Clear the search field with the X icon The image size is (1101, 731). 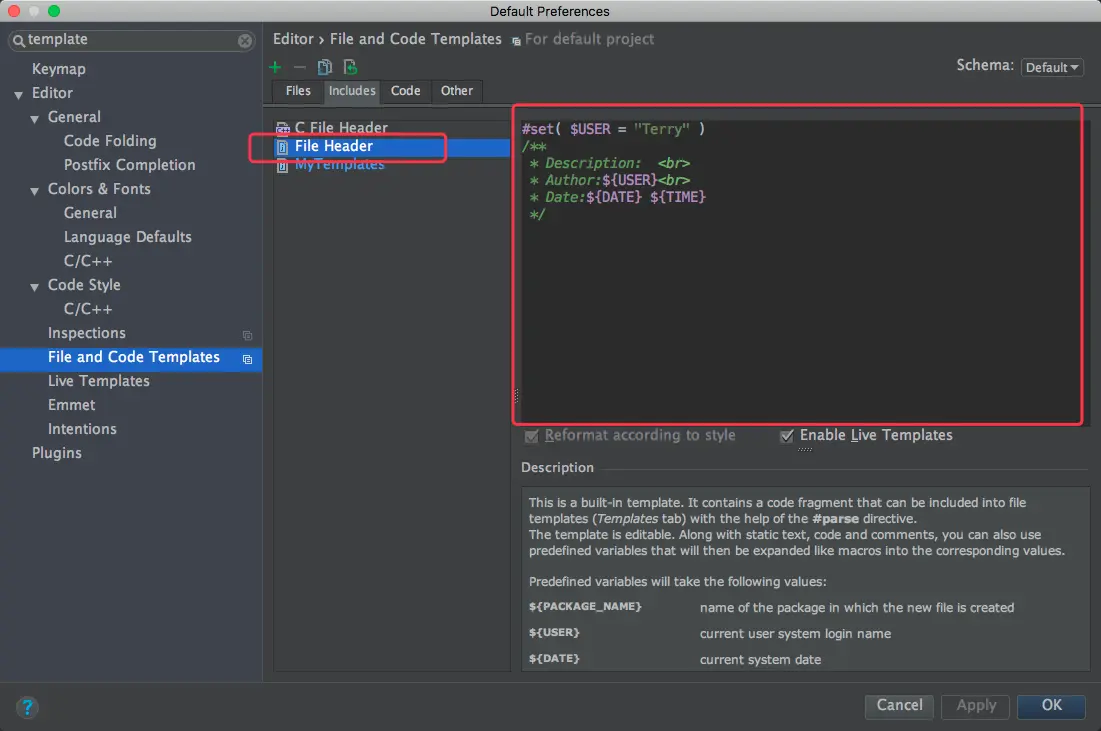point(244,41)
